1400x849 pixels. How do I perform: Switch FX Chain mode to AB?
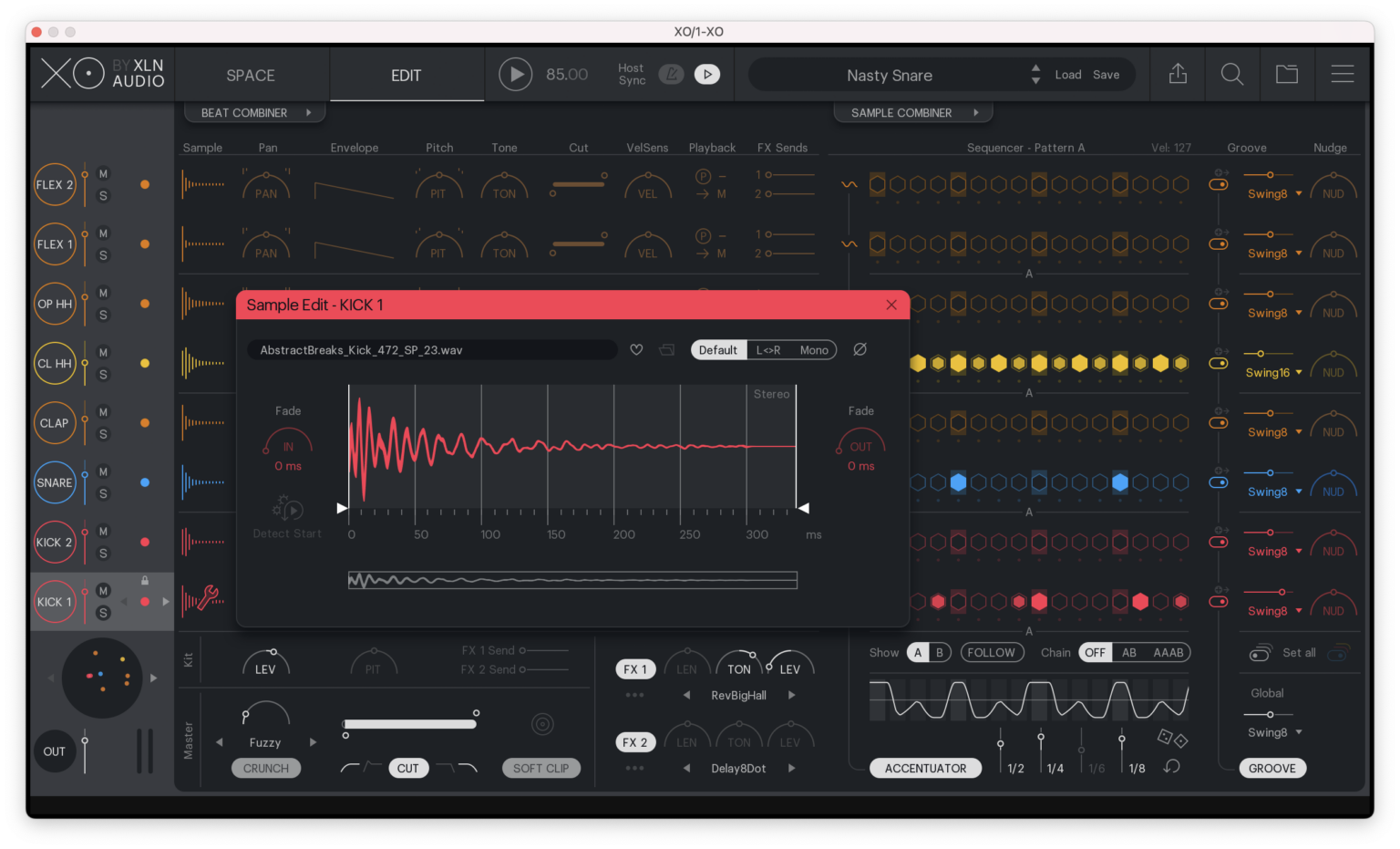coord(1129,652)
